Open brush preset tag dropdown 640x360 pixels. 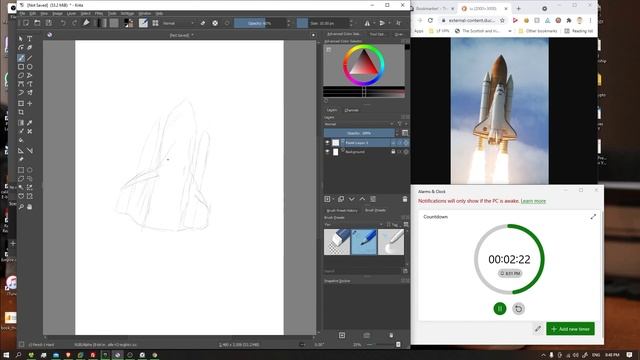coord(354,224)
